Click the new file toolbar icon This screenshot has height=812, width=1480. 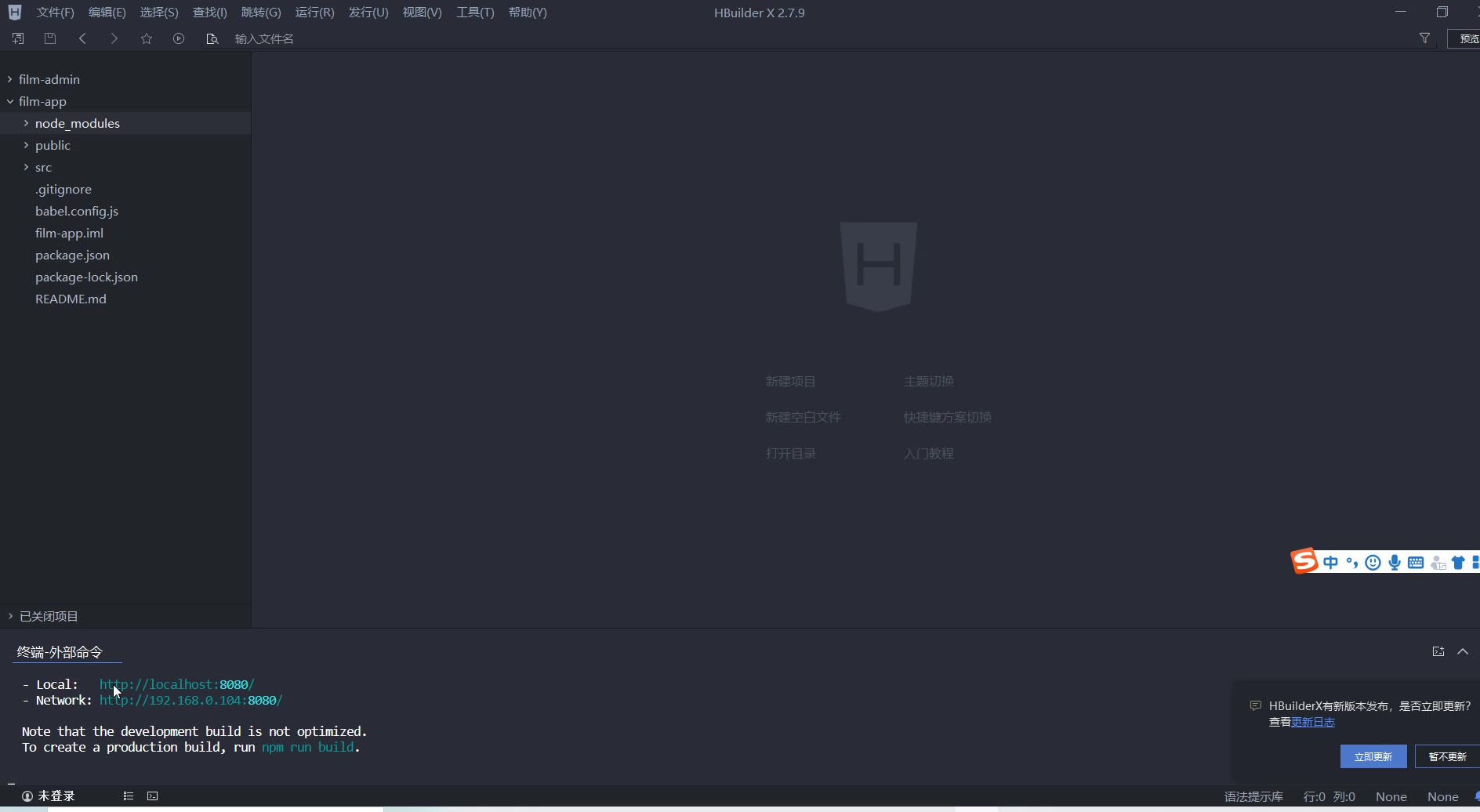coord(18,38)
